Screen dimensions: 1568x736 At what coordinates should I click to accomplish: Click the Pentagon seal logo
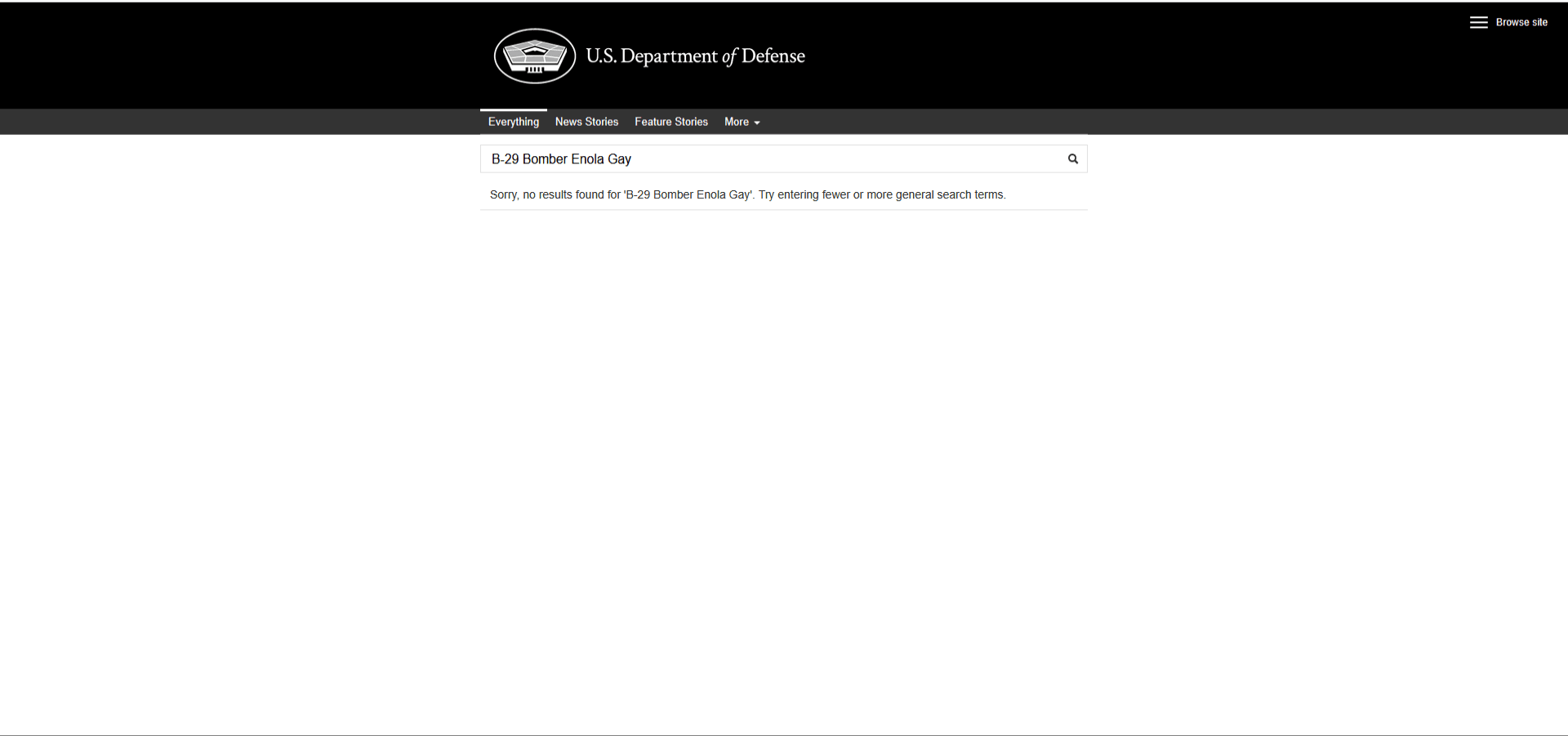(x=535, y=56)
